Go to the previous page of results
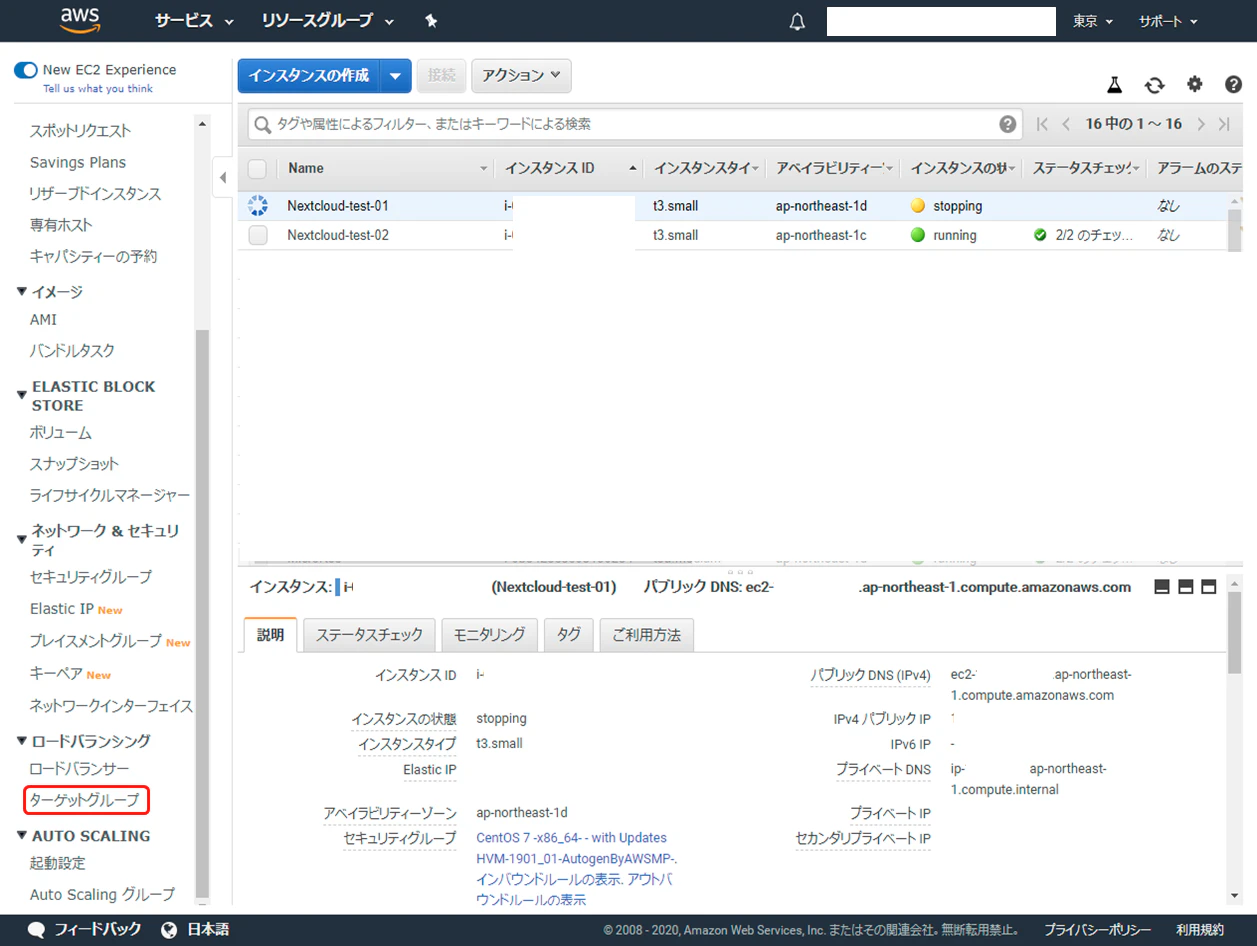Screen dimensions: 1257x946 (1066, 124)
